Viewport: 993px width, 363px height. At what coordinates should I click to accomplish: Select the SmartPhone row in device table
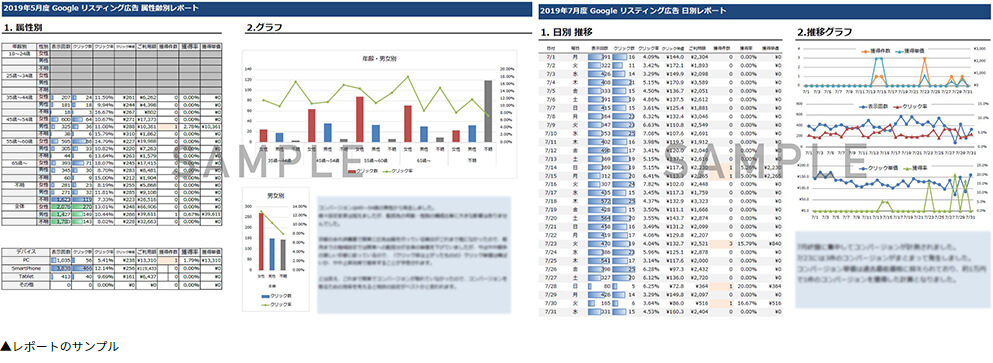pos(112,269)
